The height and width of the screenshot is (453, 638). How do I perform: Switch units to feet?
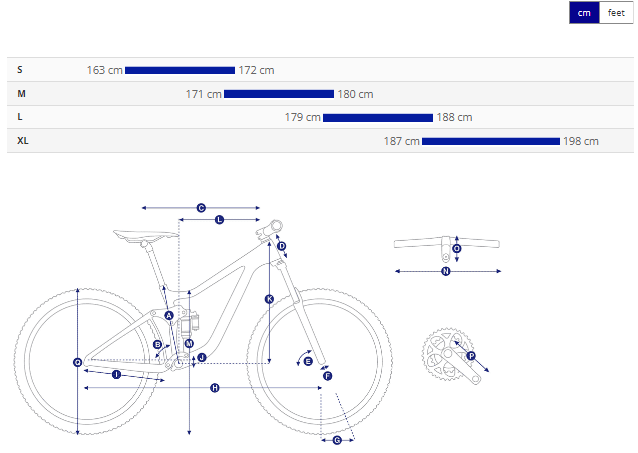coord(616,13)
